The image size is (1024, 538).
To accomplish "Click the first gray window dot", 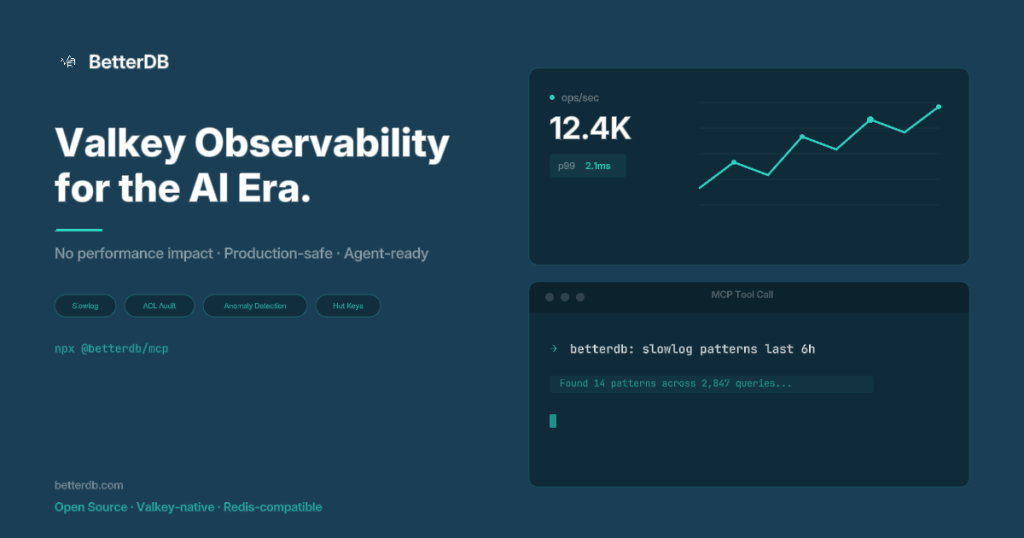I will (x=549, y=297).
